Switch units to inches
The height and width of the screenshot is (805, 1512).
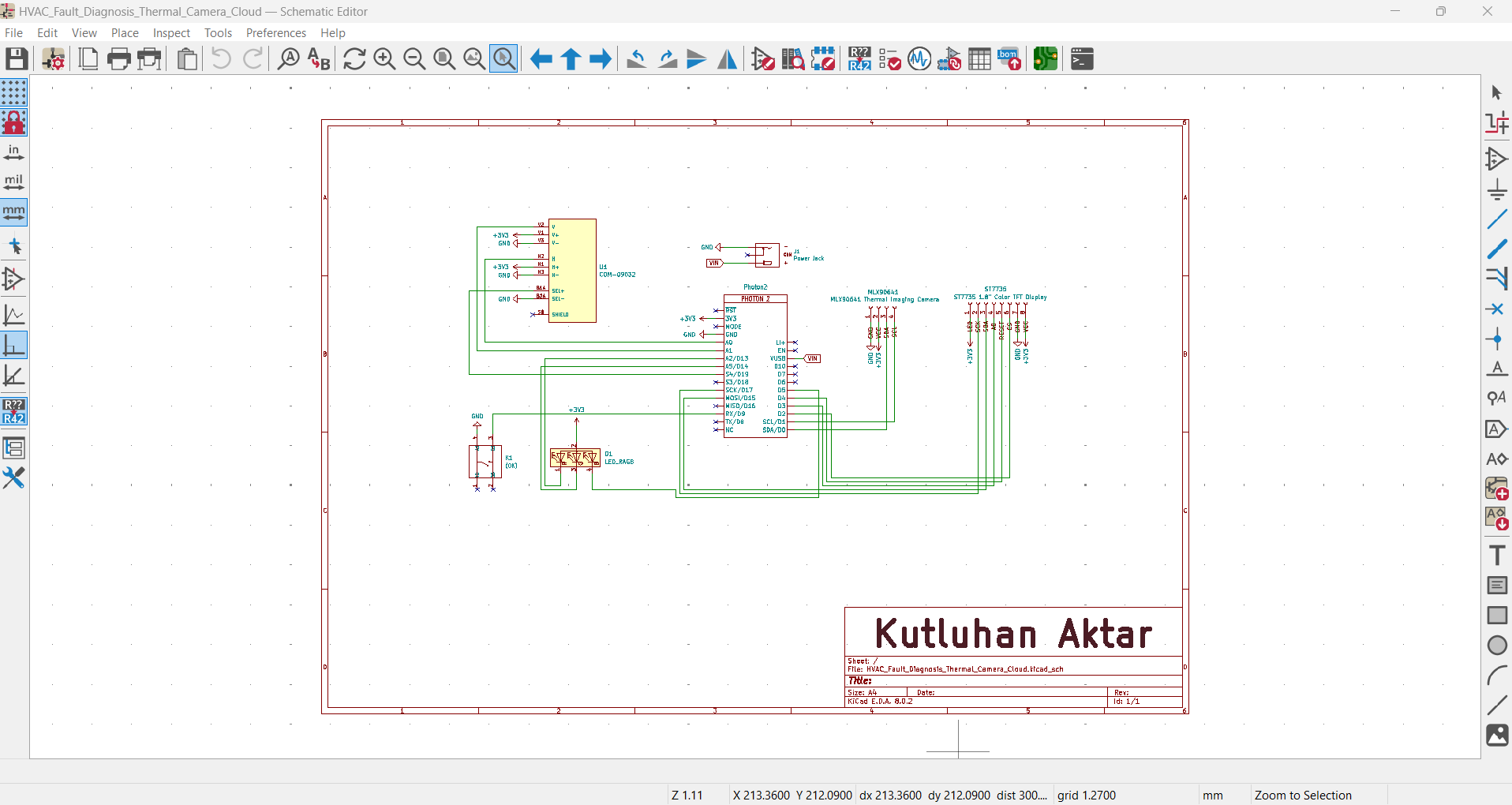14,152
